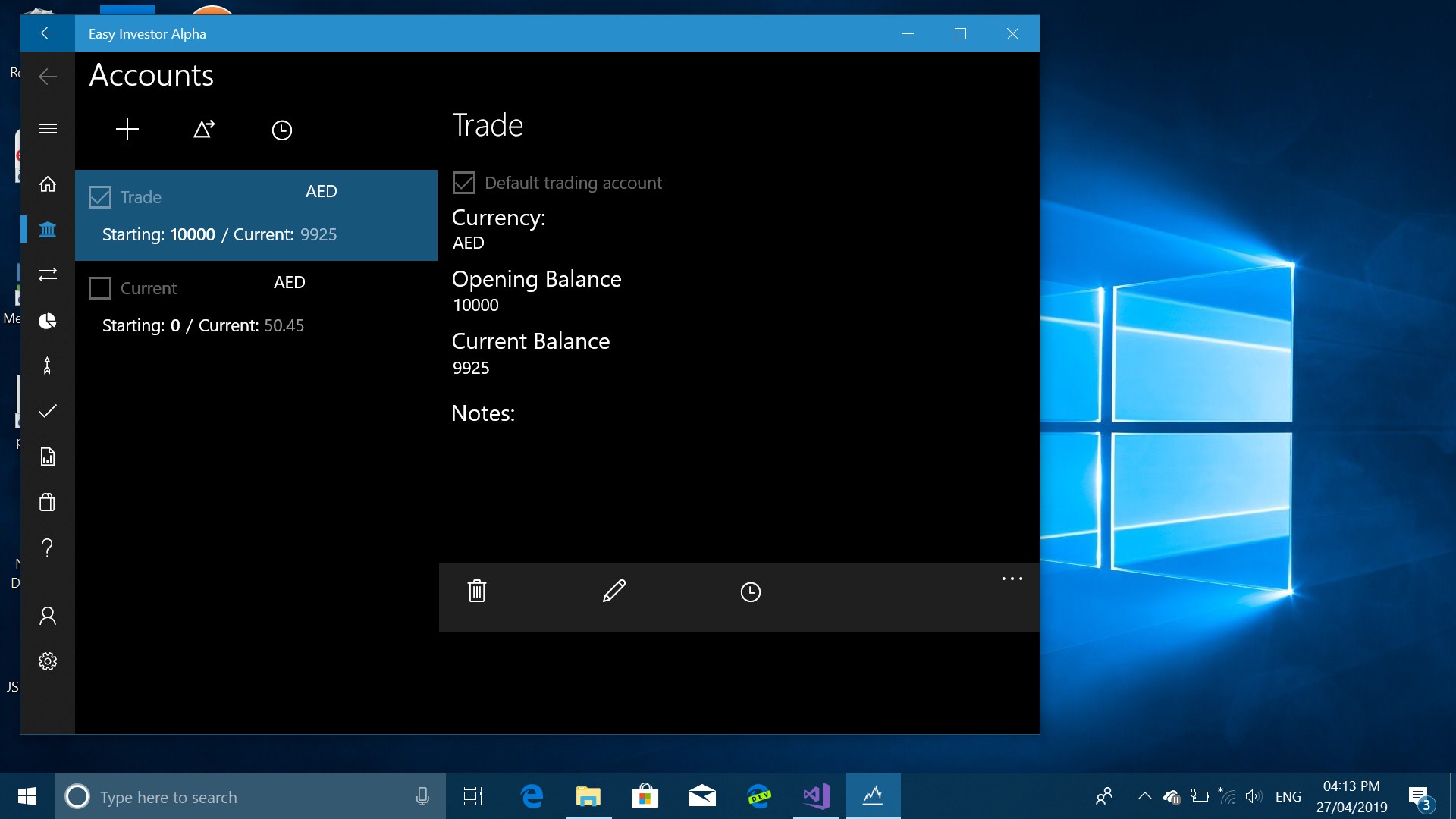This screenshot has width=1456, height=819.
Task: Click the clock icon above the account list
Action: (281, 130)
